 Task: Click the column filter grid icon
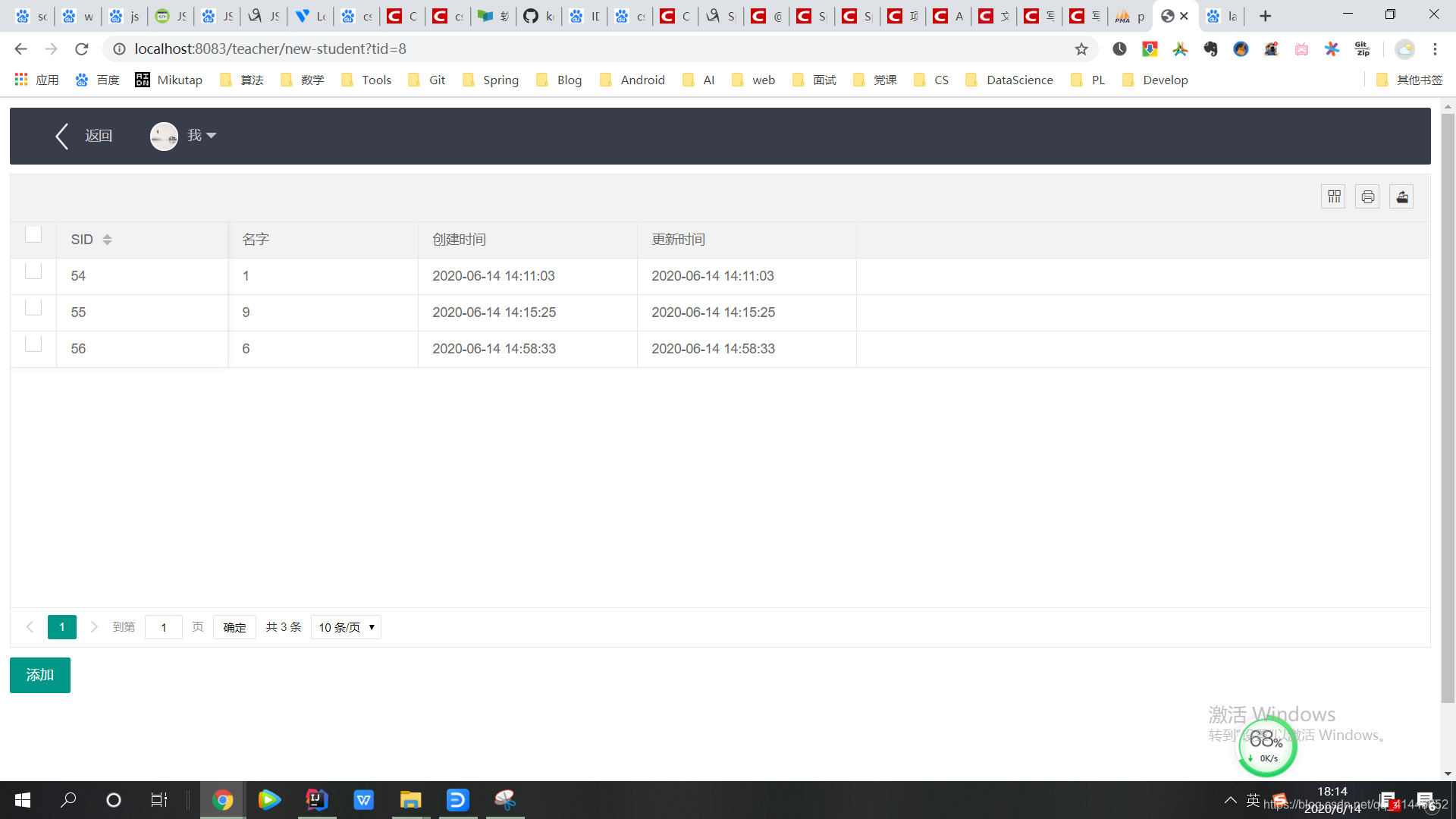(x=1334, y=197)
